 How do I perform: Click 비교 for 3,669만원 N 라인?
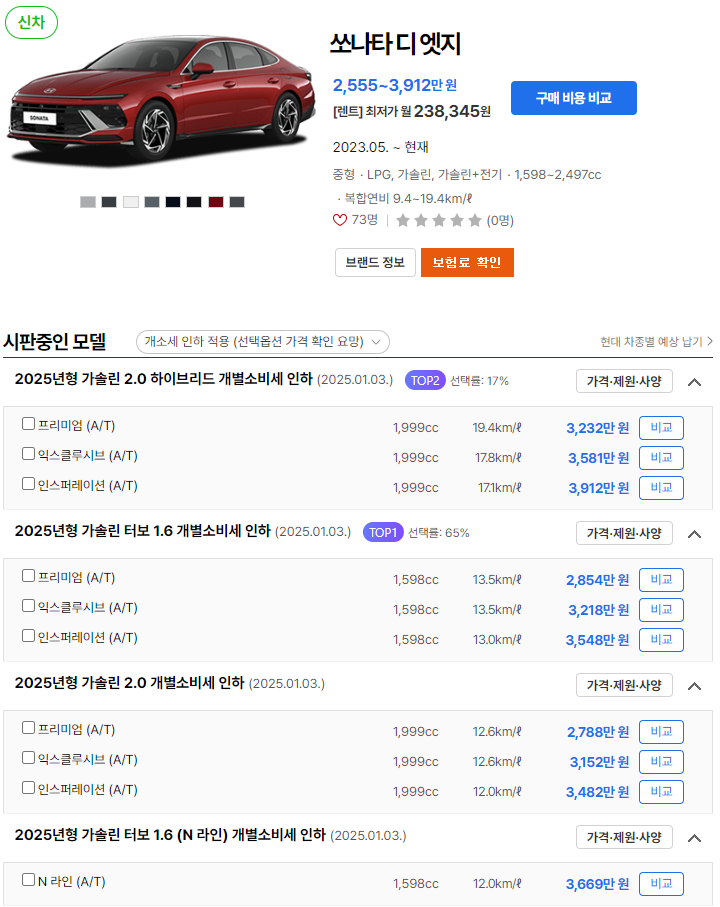coord(661,884)
